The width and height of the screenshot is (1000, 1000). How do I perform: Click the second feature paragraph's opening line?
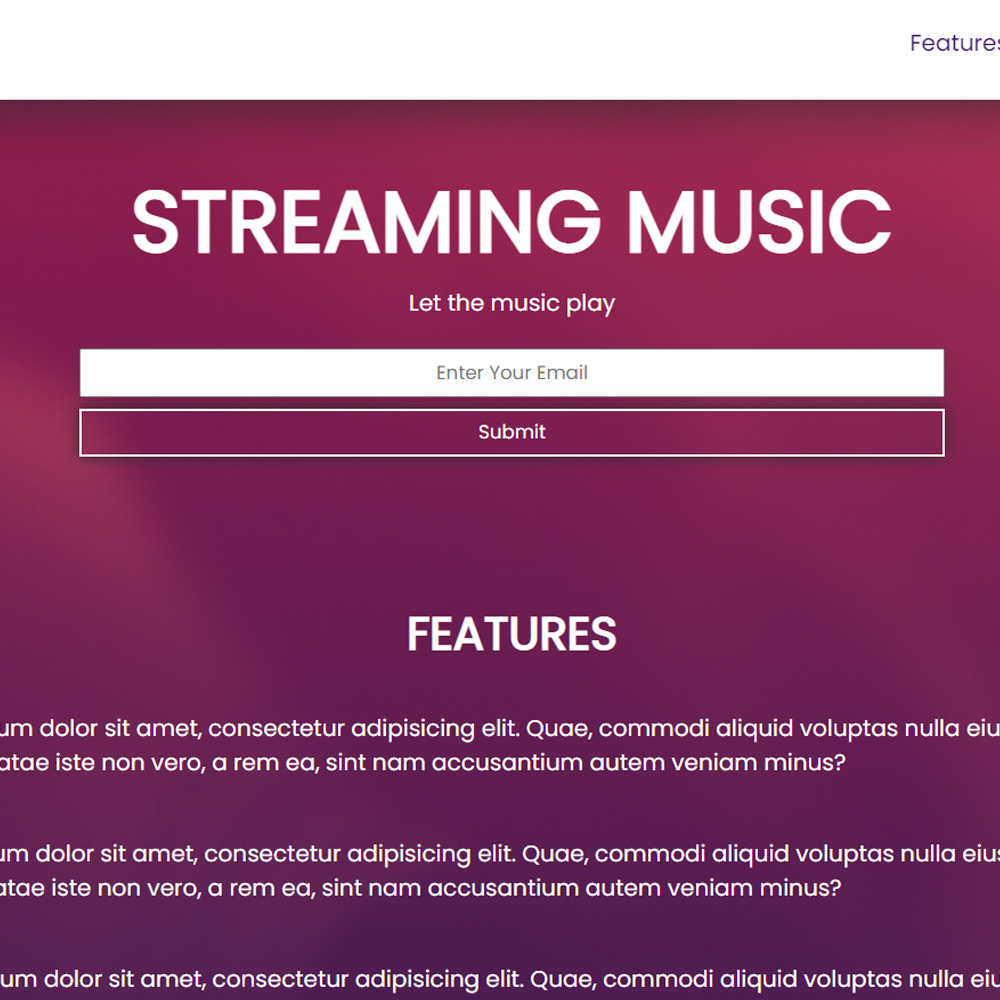tap(500, 854)
